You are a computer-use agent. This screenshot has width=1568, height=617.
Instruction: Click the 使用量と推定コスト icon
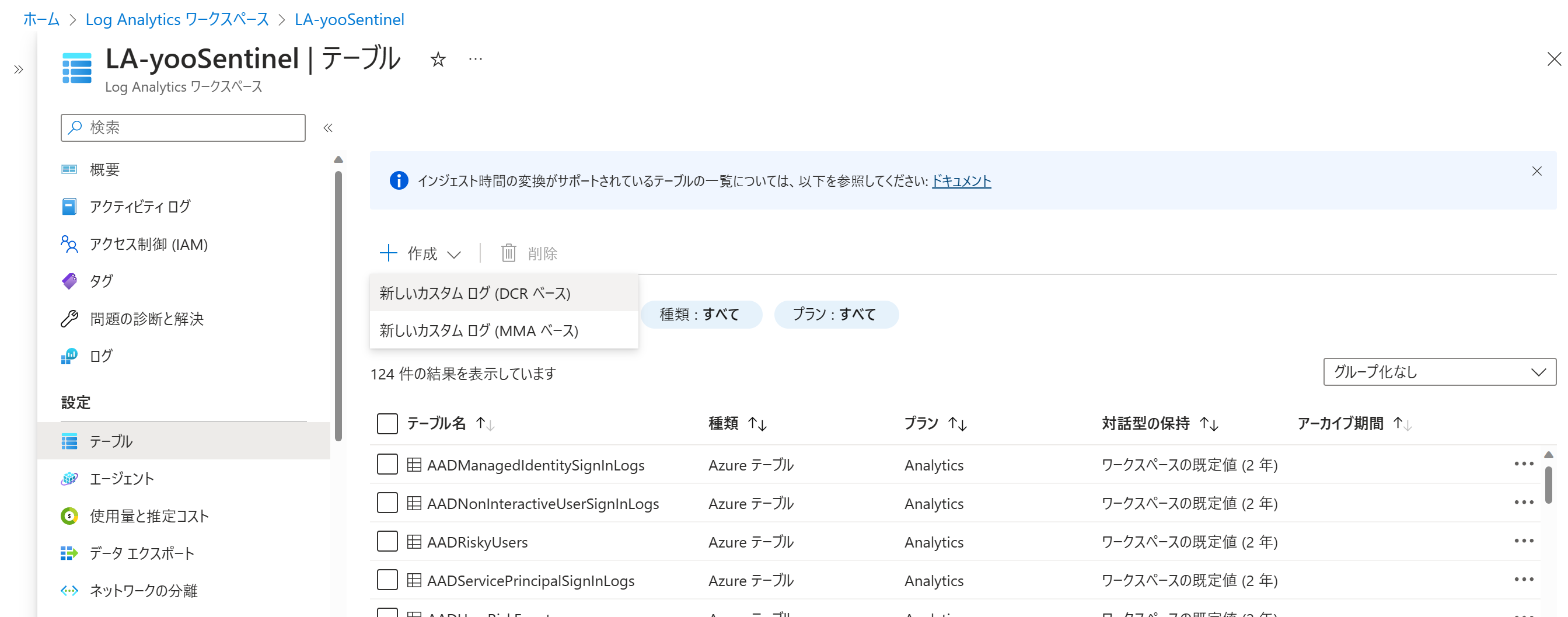click(x=69, y=516)
